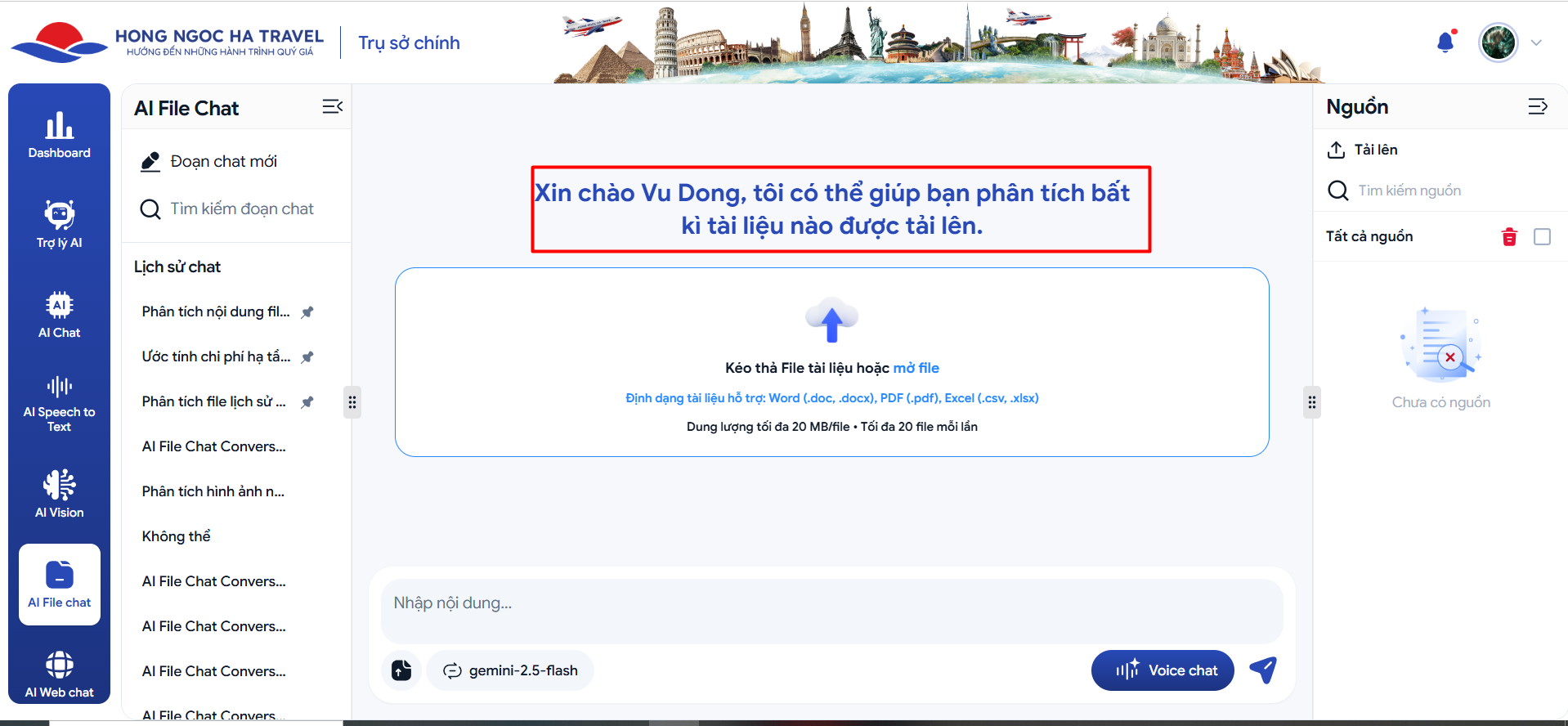Click the attach file icon below input
1568x726 pixels.
point(401,670)
